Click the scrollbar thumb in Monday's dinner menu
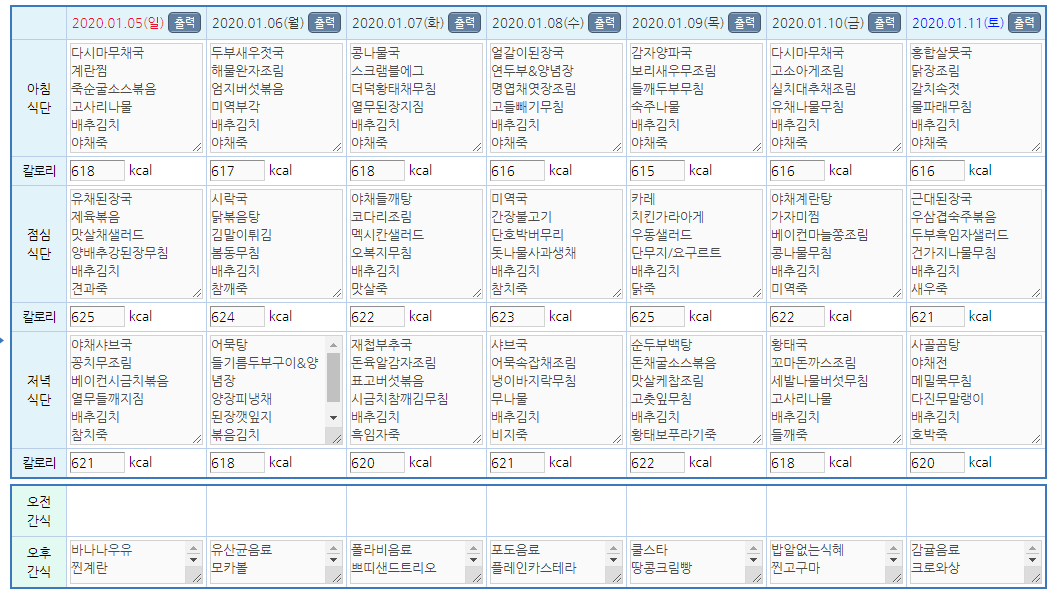 [x=334, y=377]
